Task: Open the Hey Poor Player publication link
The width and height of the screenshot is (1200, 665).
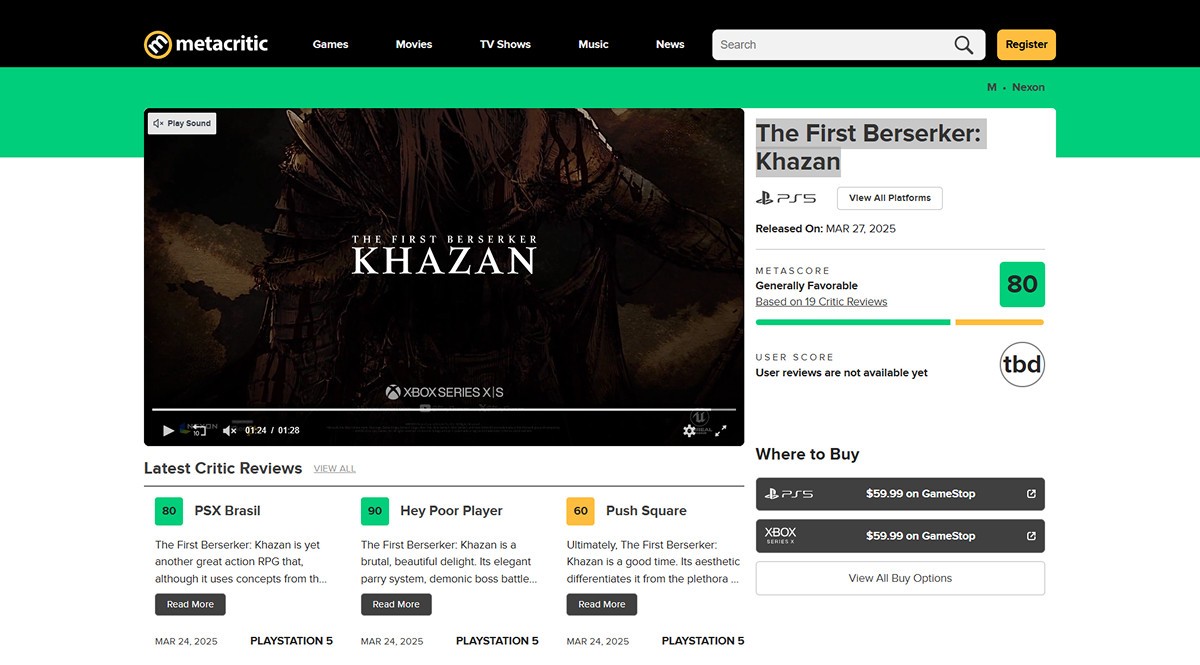Action: click(451, 510)
